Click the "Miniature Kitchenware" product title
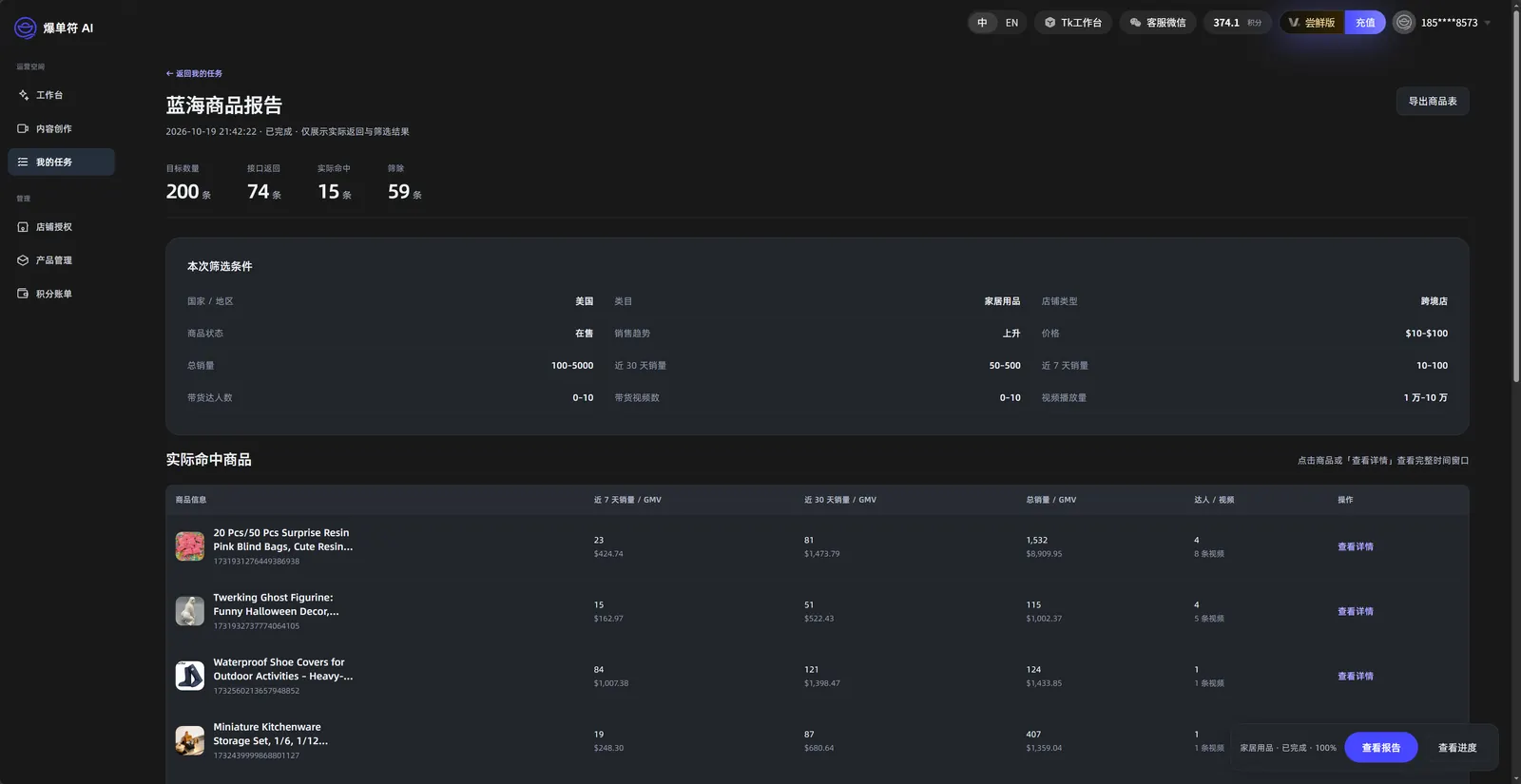 (270, 734)
